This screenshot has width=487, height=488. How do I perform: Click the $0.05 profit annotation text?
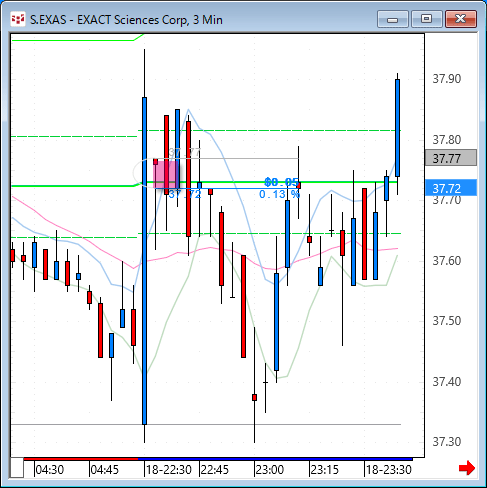(x=282, y=182)
